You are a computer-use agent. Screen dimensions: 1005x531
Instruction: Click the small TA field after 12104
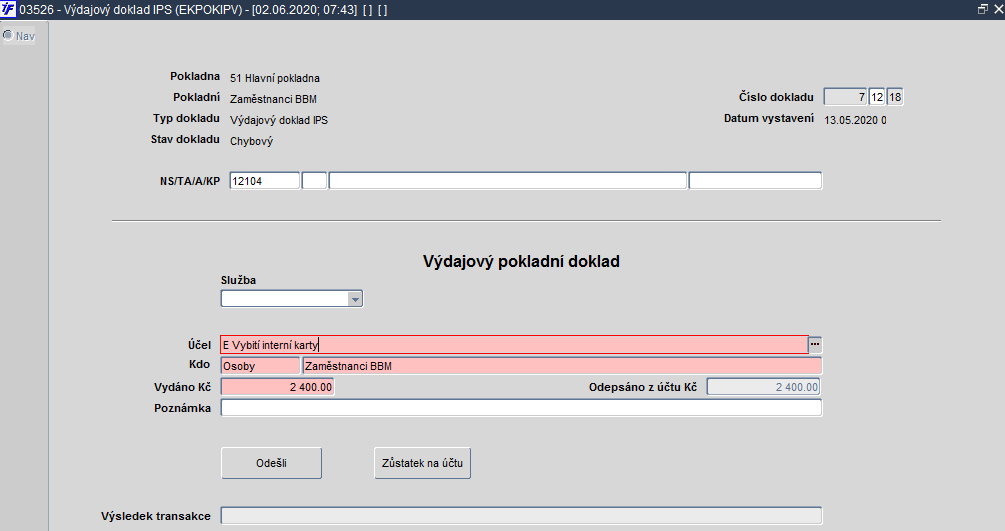coord(314,181)
